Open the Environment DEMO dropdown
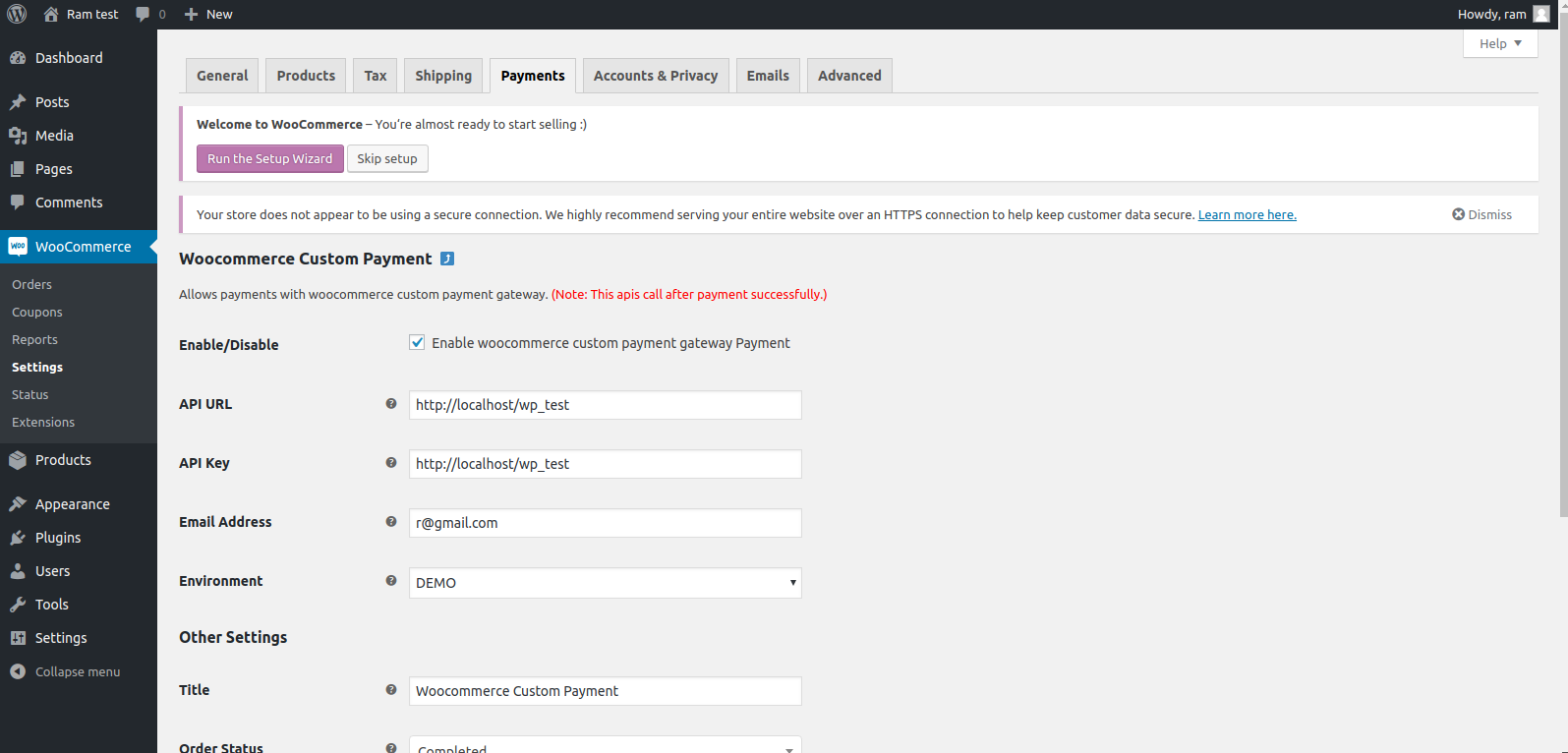This screenshot has height=753, width=1568. click(x=606, y=583)
